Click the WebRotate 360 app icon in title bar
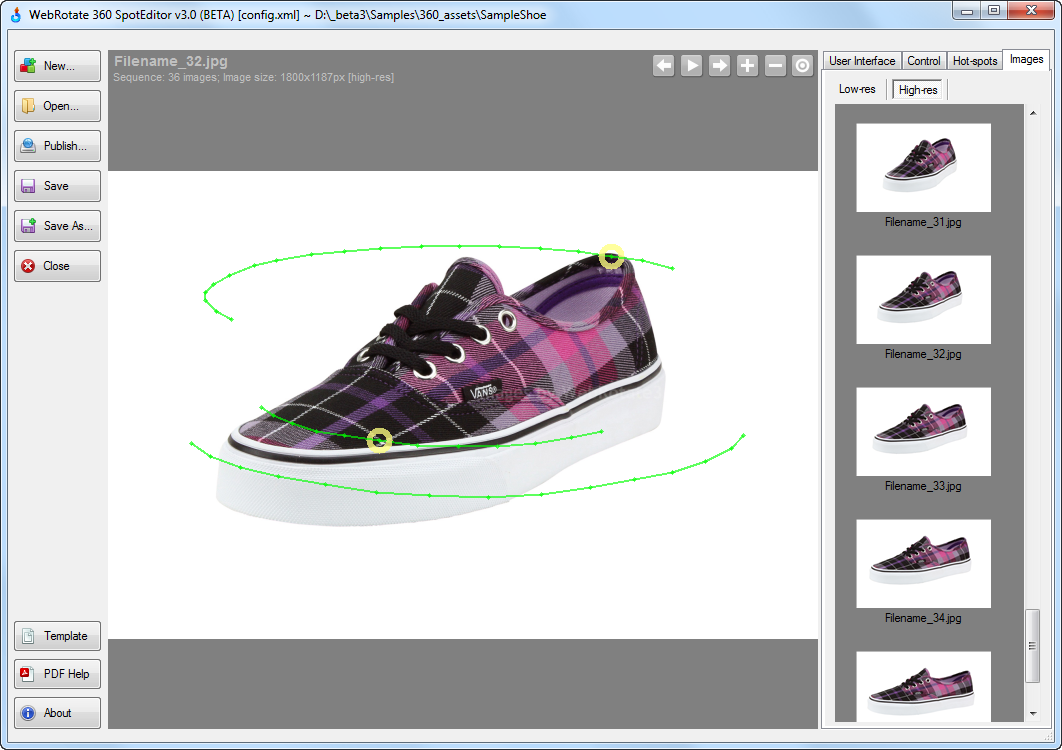The height and width of the screenshot is (750, 1062). tap(16, 14)
